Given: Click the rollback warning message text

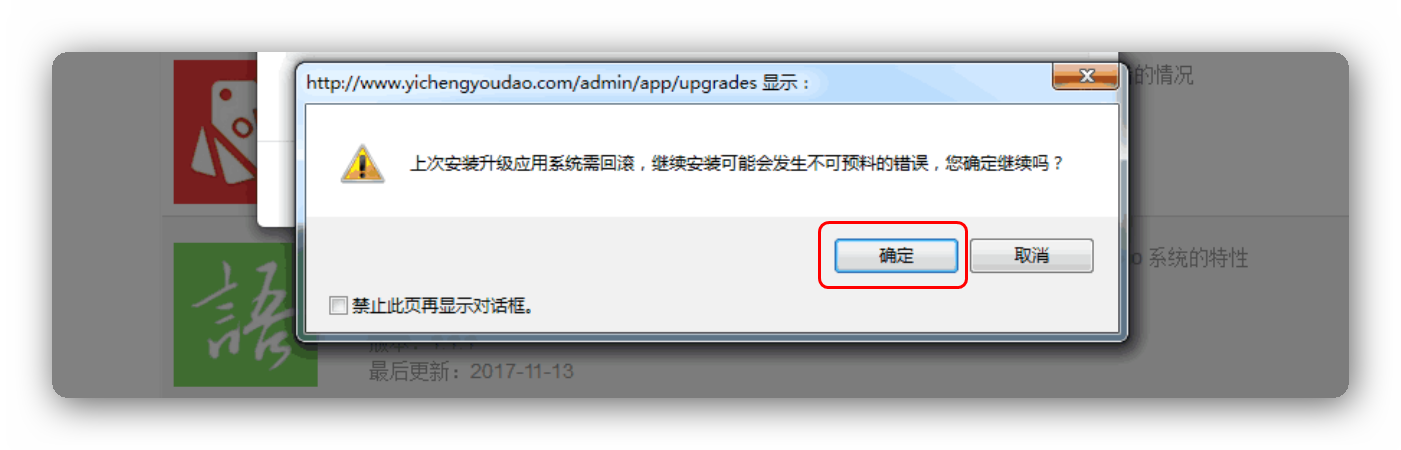Looking at the screenshot, I should tap(736, 162).
